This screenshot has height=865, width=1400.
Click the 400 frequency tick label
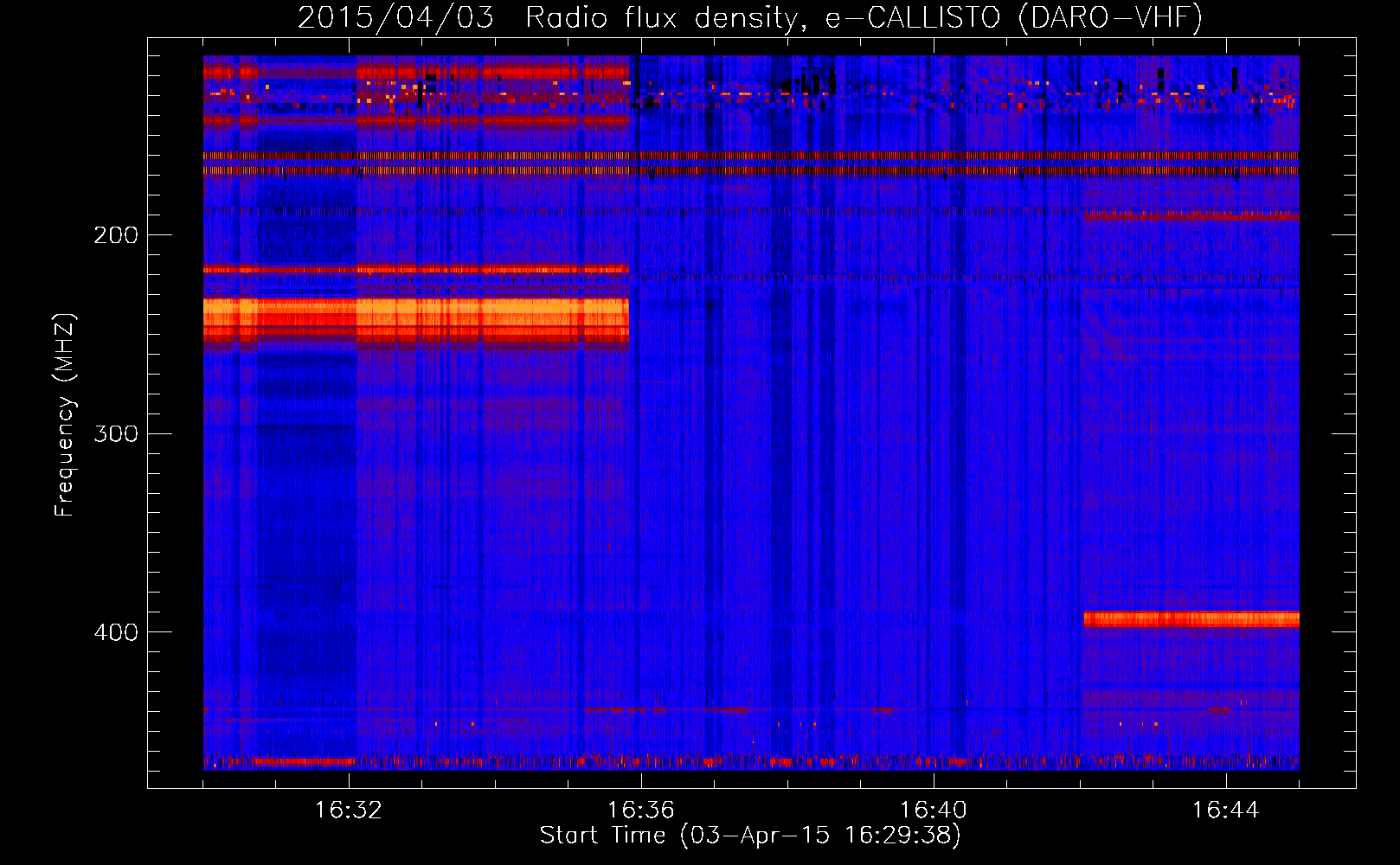coord(116,632)
